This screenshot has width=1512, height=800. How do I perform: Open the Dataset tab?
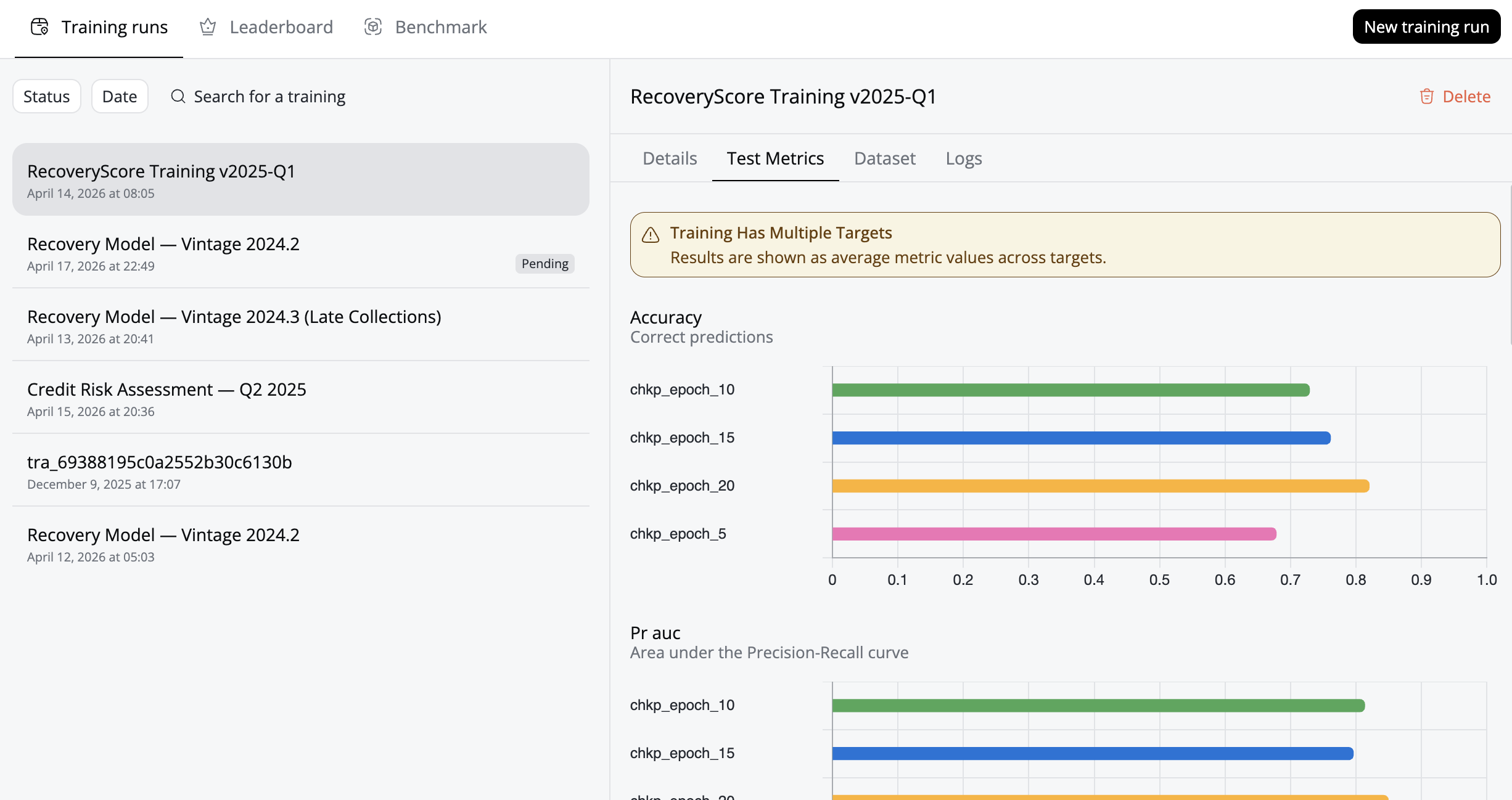click(x=884, y=158)
